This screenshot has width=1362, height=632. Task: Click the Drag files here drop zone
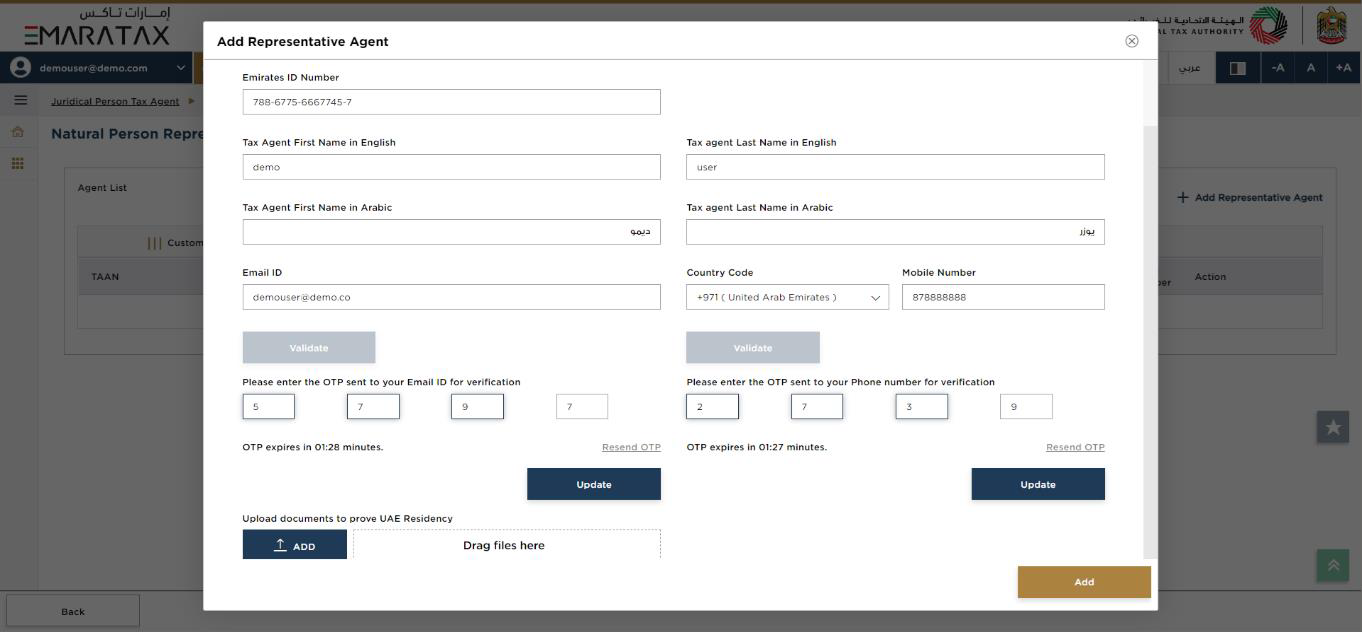point(506,545)
